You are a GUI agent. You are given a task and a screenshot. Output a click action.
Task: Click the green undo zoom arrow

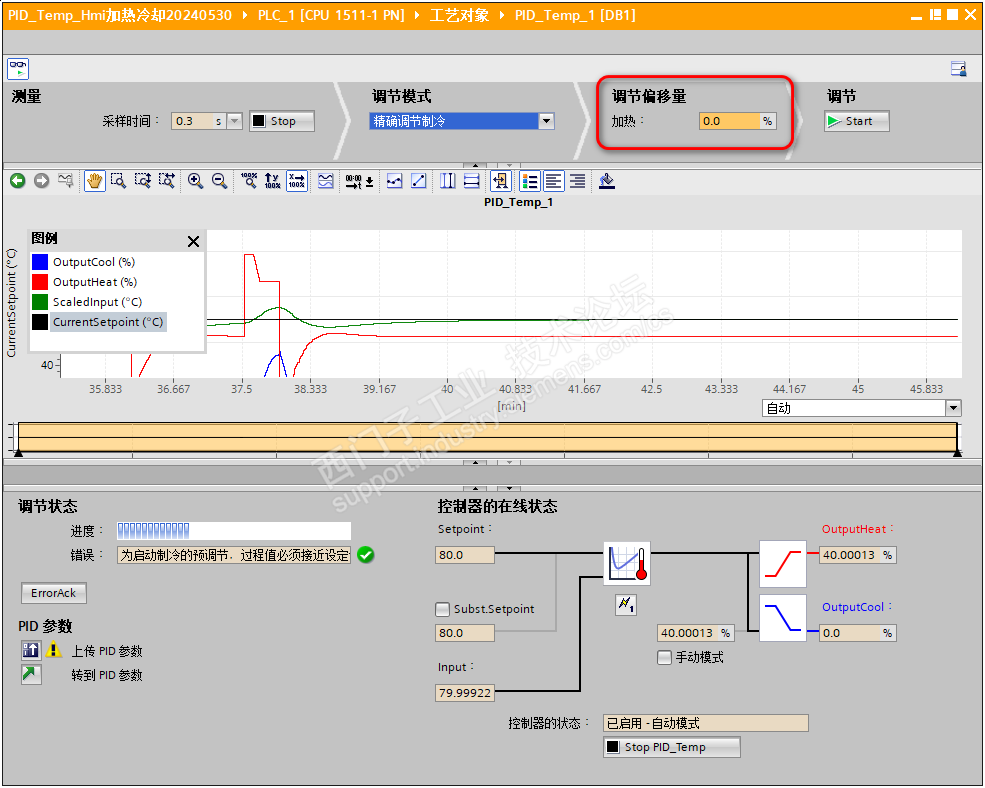tap(18, 181)
